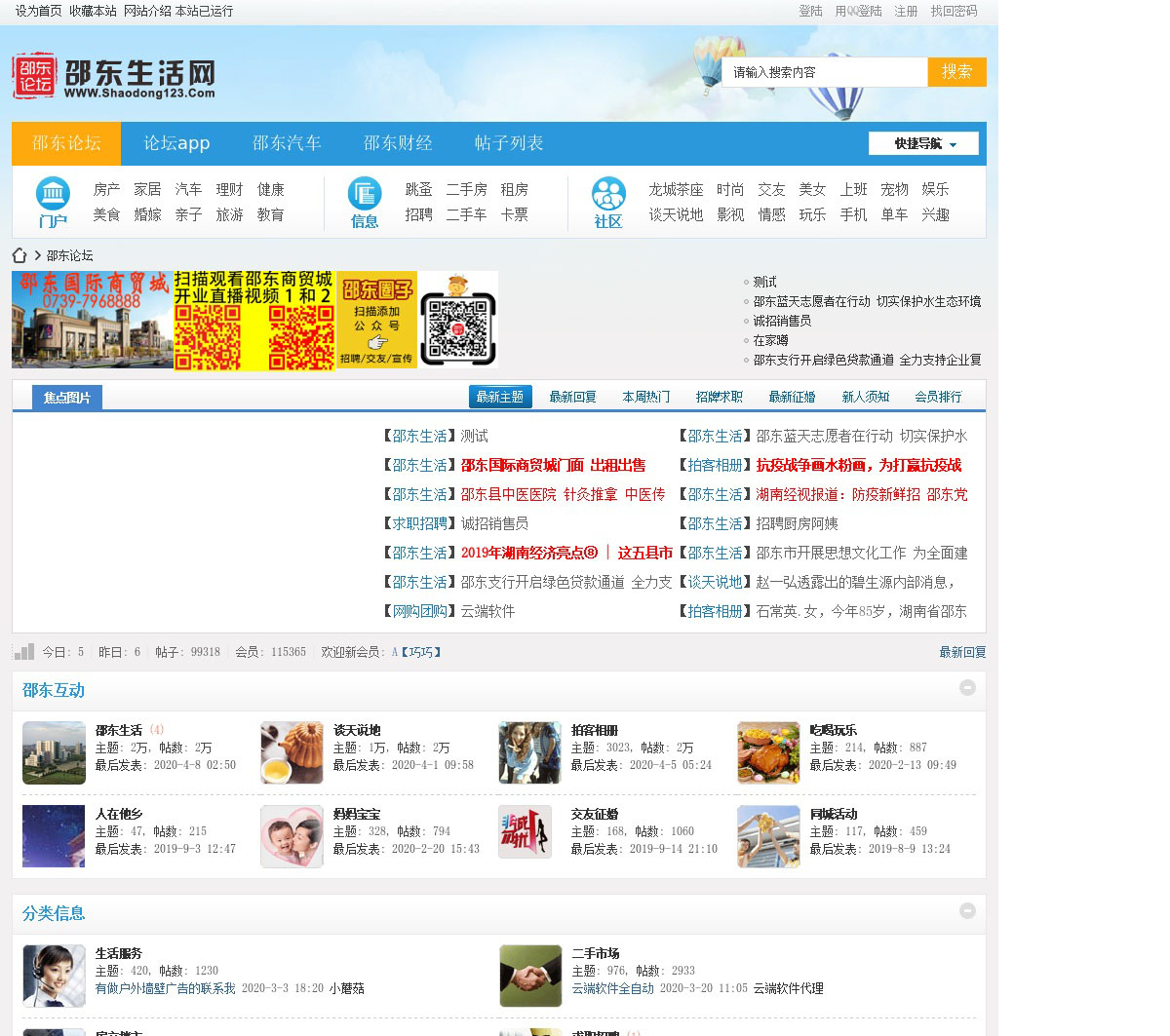Open the 吃喝玩乐 forum thumbnail
The image size is (1170, 1036).
pos(768,752)
